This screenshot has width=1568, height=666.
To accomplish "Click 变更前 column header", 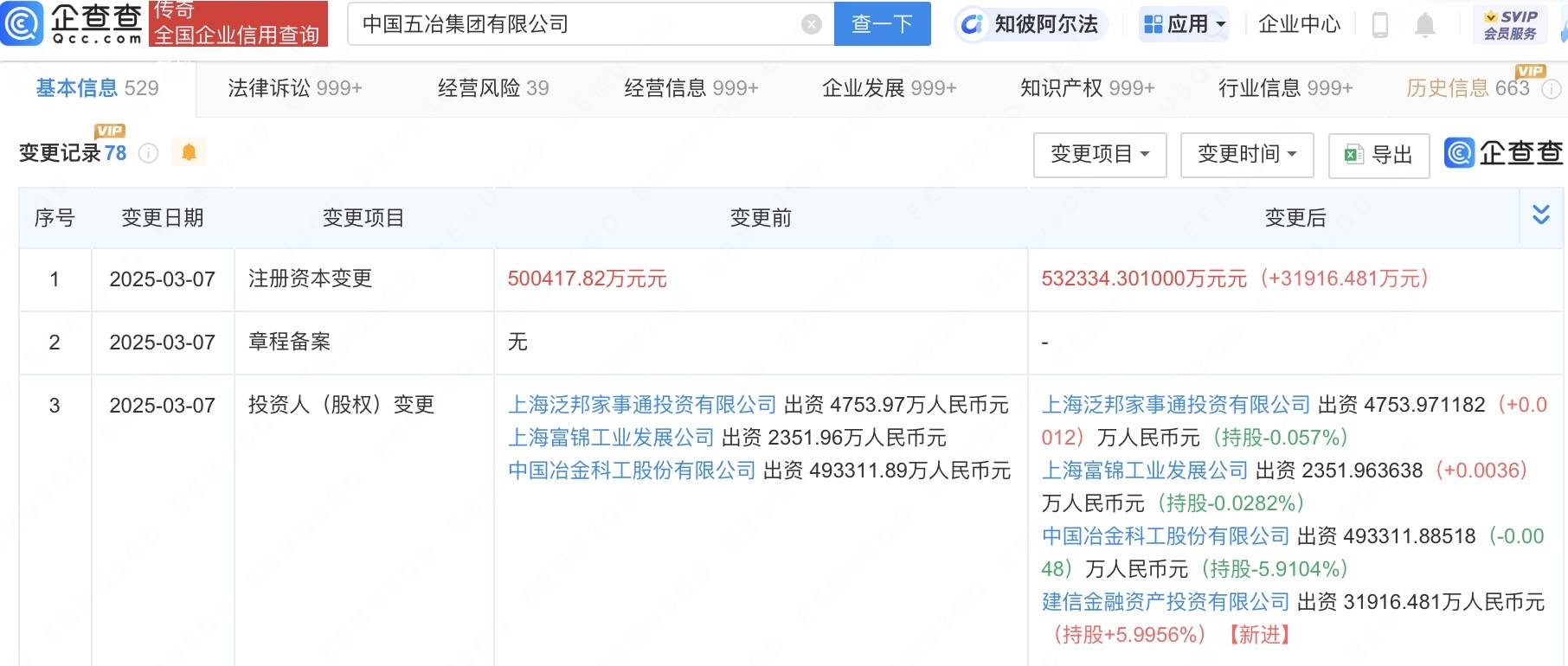I will (x=761, y=218).
